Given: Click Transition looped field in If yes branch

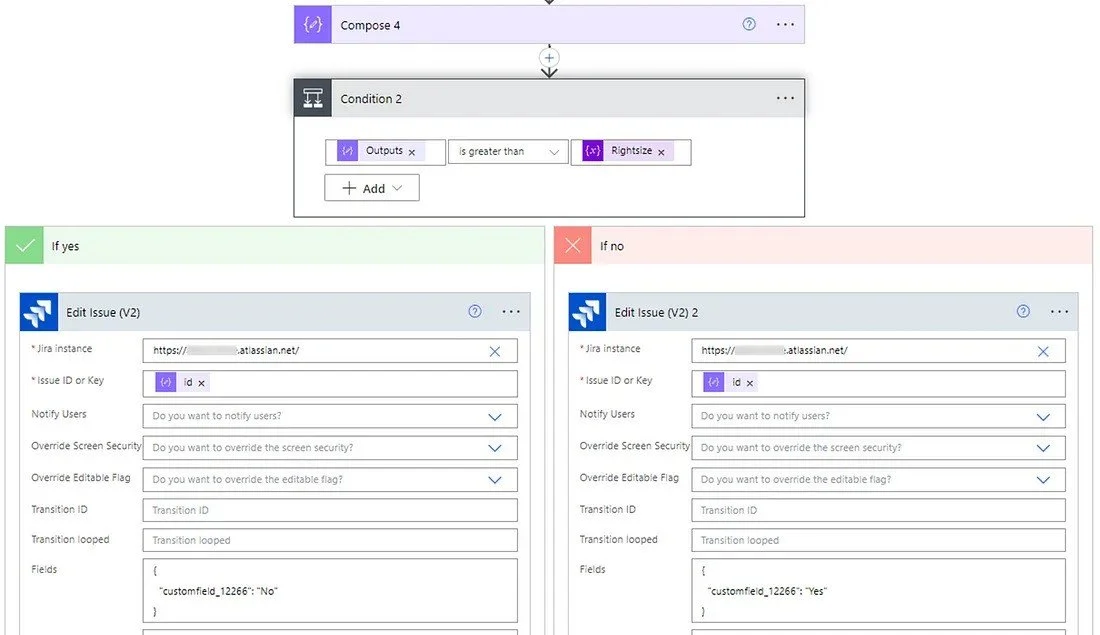Looking at the screenshot, I should (330, 540).
